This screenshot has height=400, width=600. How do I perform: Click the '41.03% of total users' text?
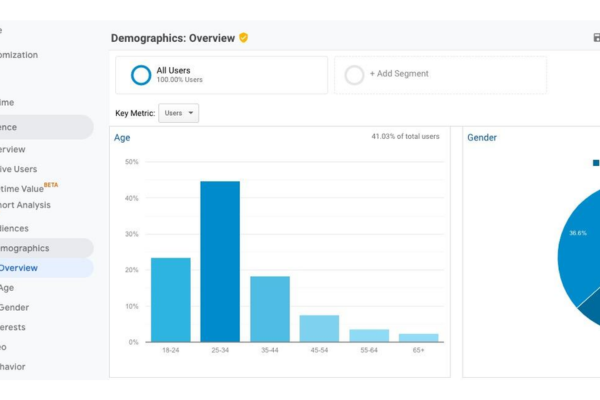point(405,136)
